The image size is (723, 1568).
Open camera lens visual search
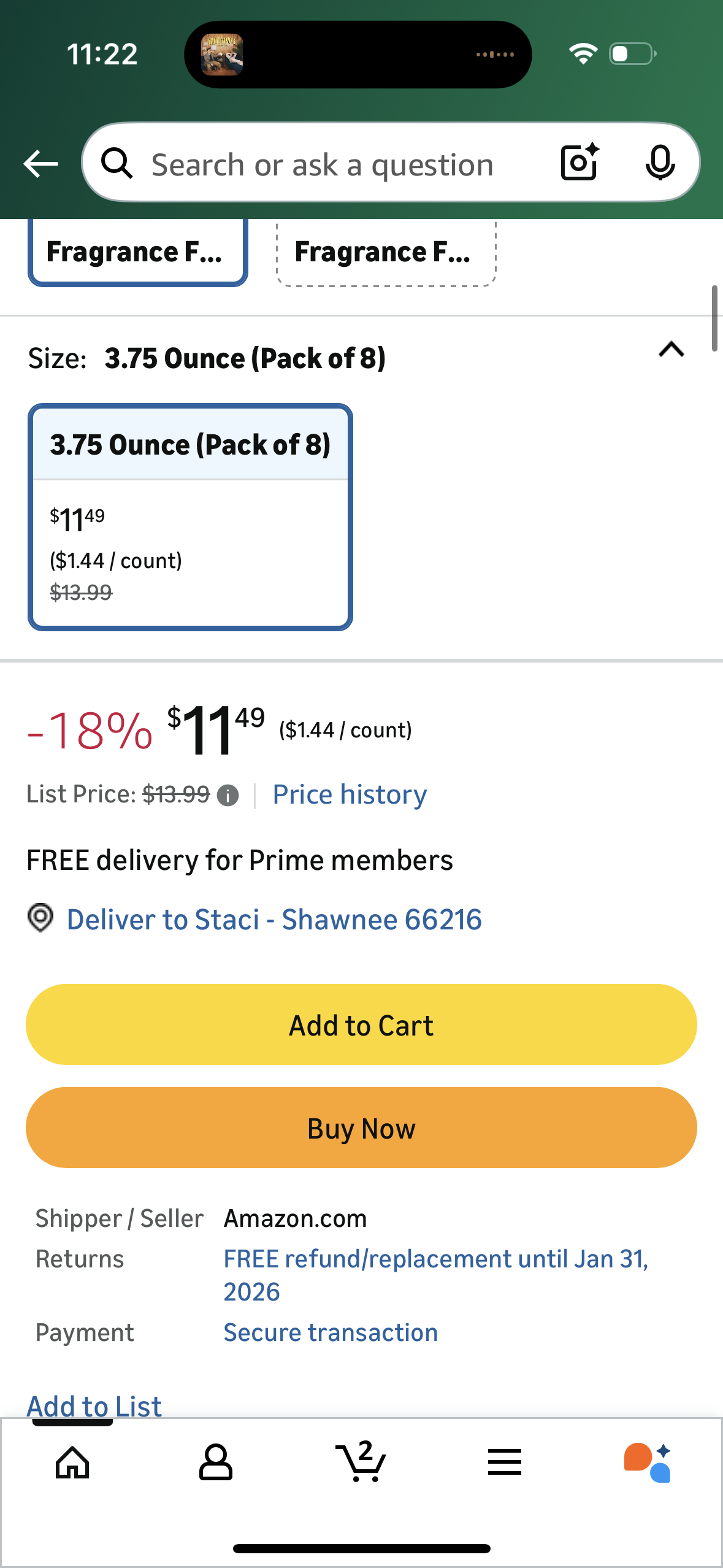pos(579,163)
